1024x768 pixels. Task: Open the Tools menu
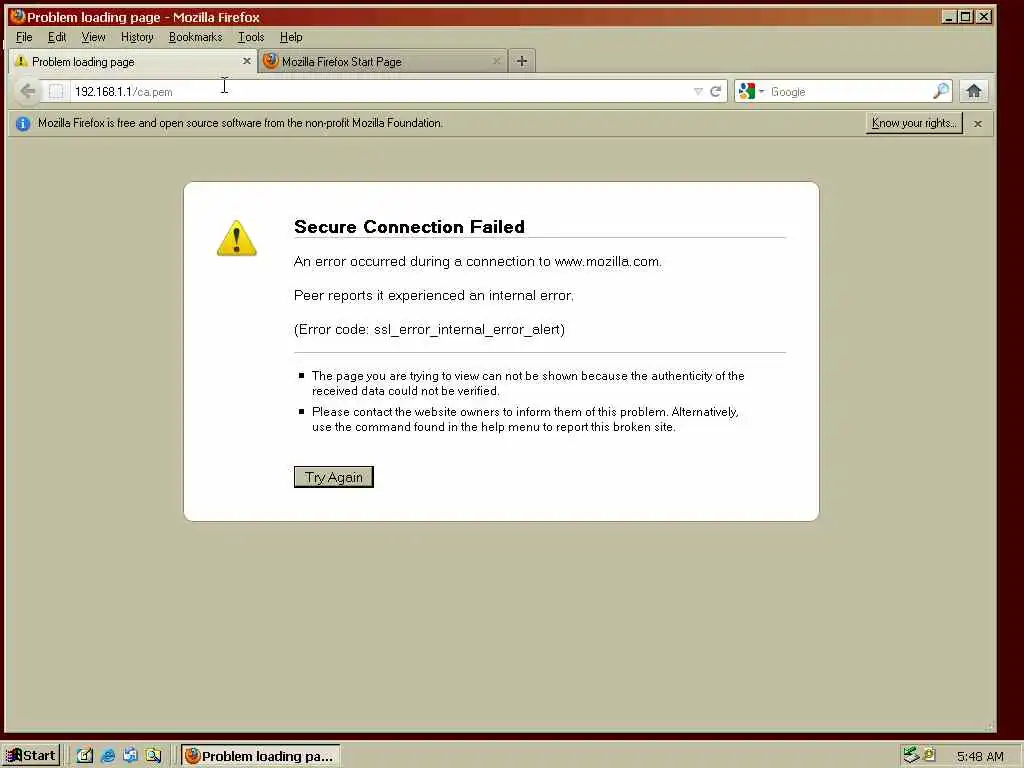251,37
